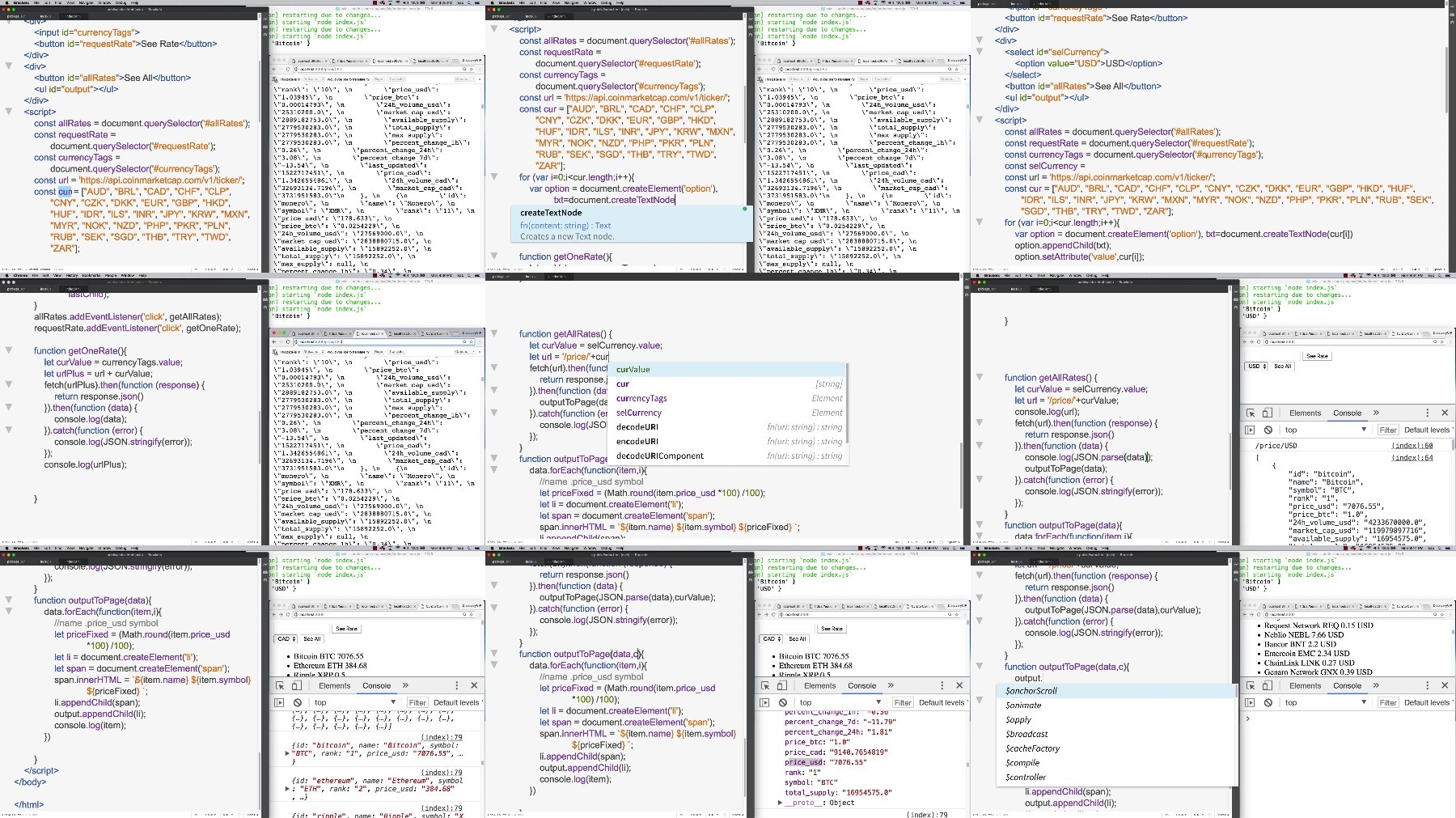The image size is (1456, 818).
Task: Choose encodeURI suggestion in autocomplete list
Action: pyautogui.click(x=729, y=442)
